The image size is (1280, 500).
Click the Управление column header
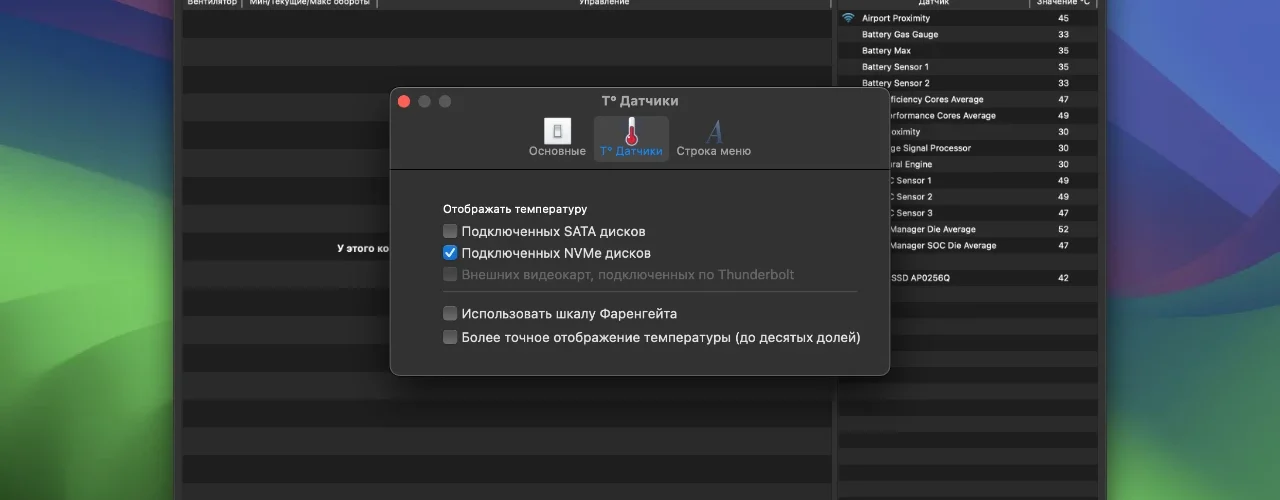pyautogui.click(x=604, y=3)
